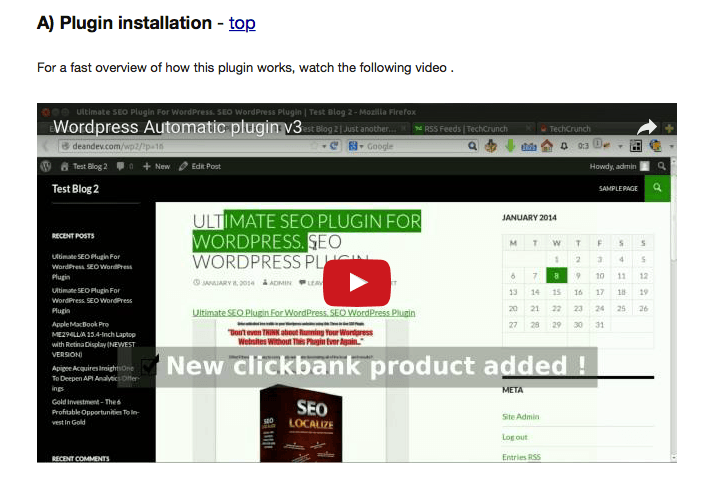The width and height of the screenshot is (702, 479).
Task: Open the video title Wordpress Automatic plugin v3
Action: point(178,127)
